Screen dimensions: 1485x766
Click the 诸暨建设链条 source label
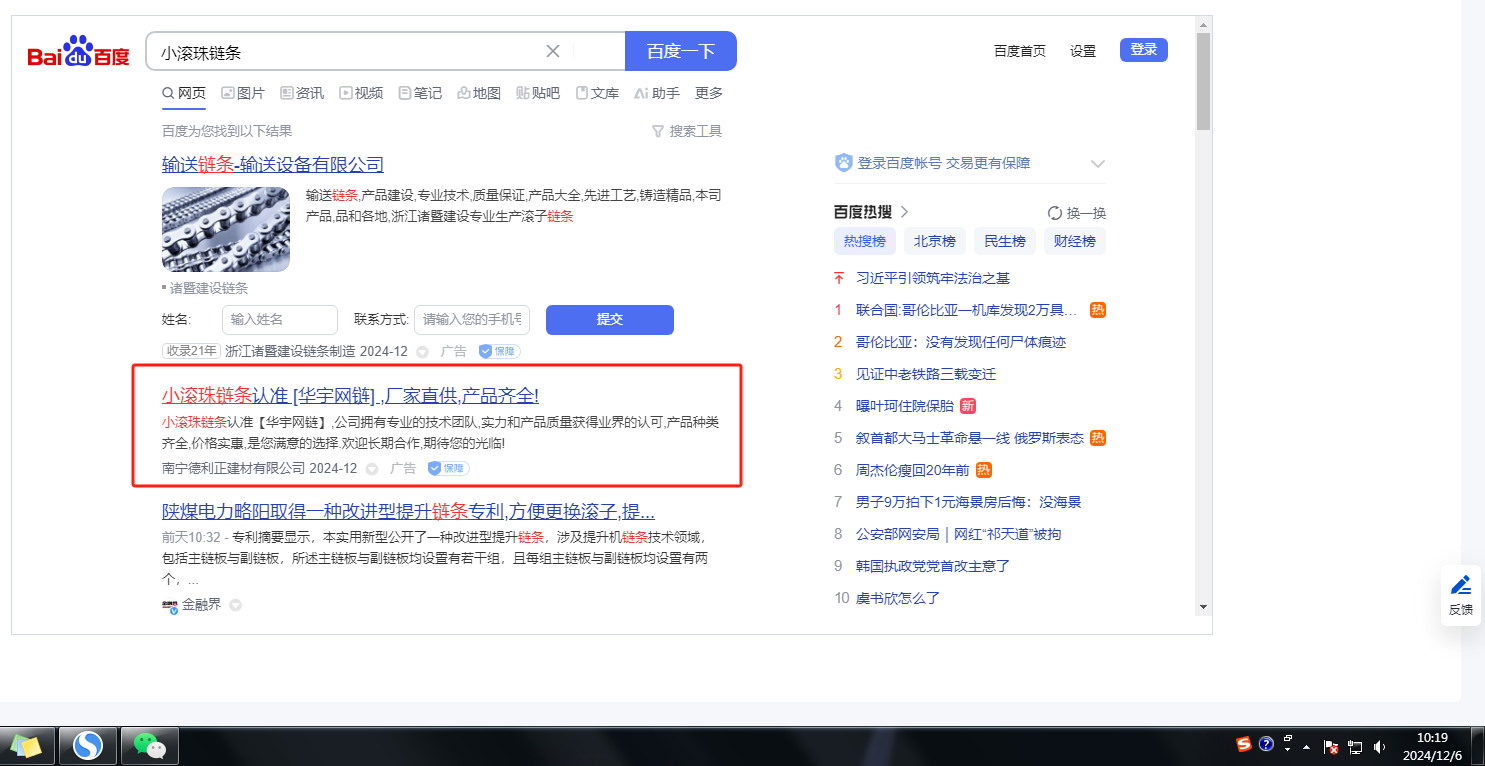[209, 288]
